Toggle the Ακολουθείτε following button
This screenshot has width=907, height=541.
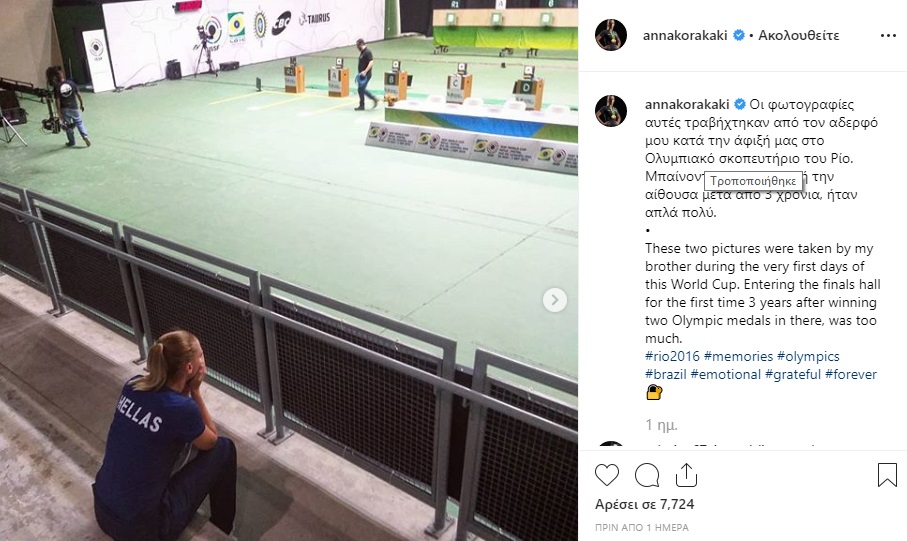(799, 35)
